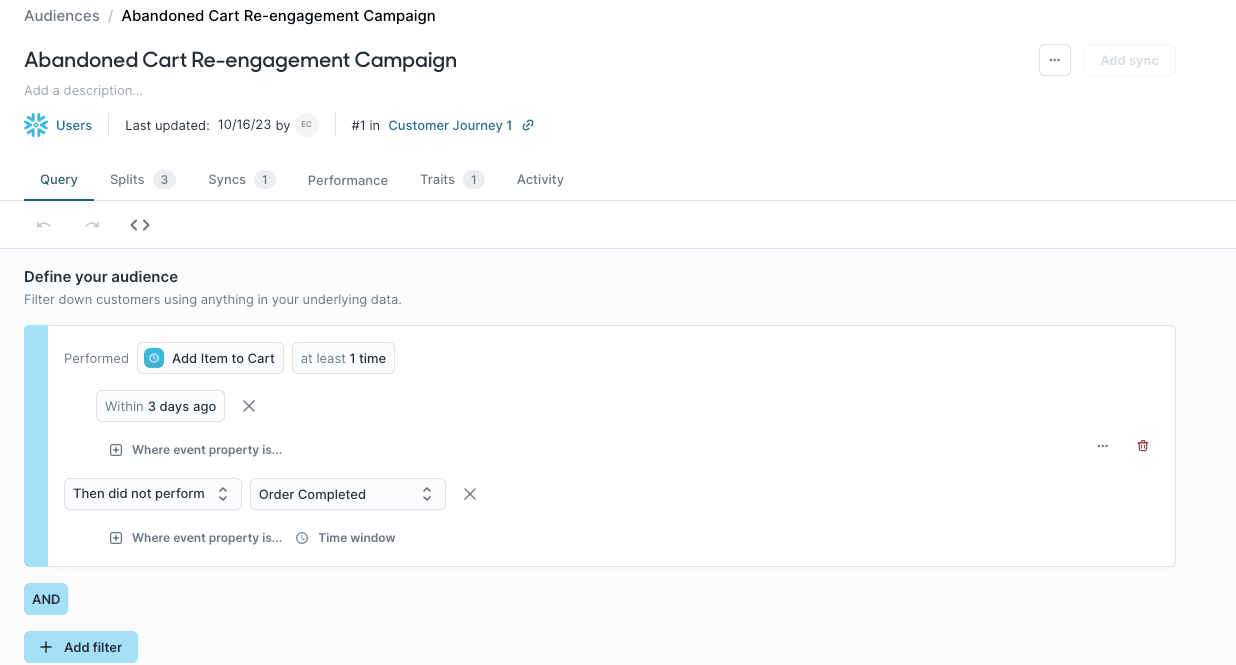The image size is (1236, 665).
Task: Open the Then did not perform dropdown
Action: click(x=152, y=493)
